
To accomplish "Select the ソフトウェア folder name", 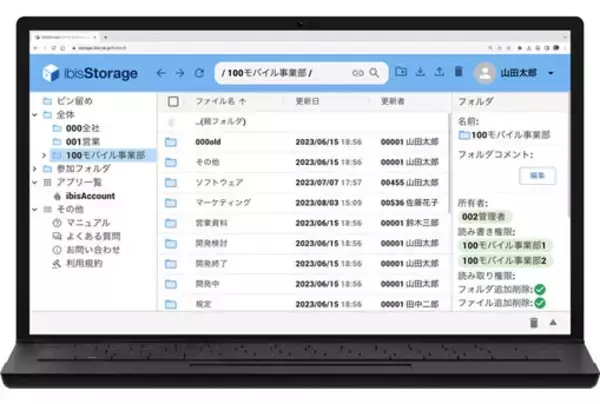I will [x=219, y=182].
